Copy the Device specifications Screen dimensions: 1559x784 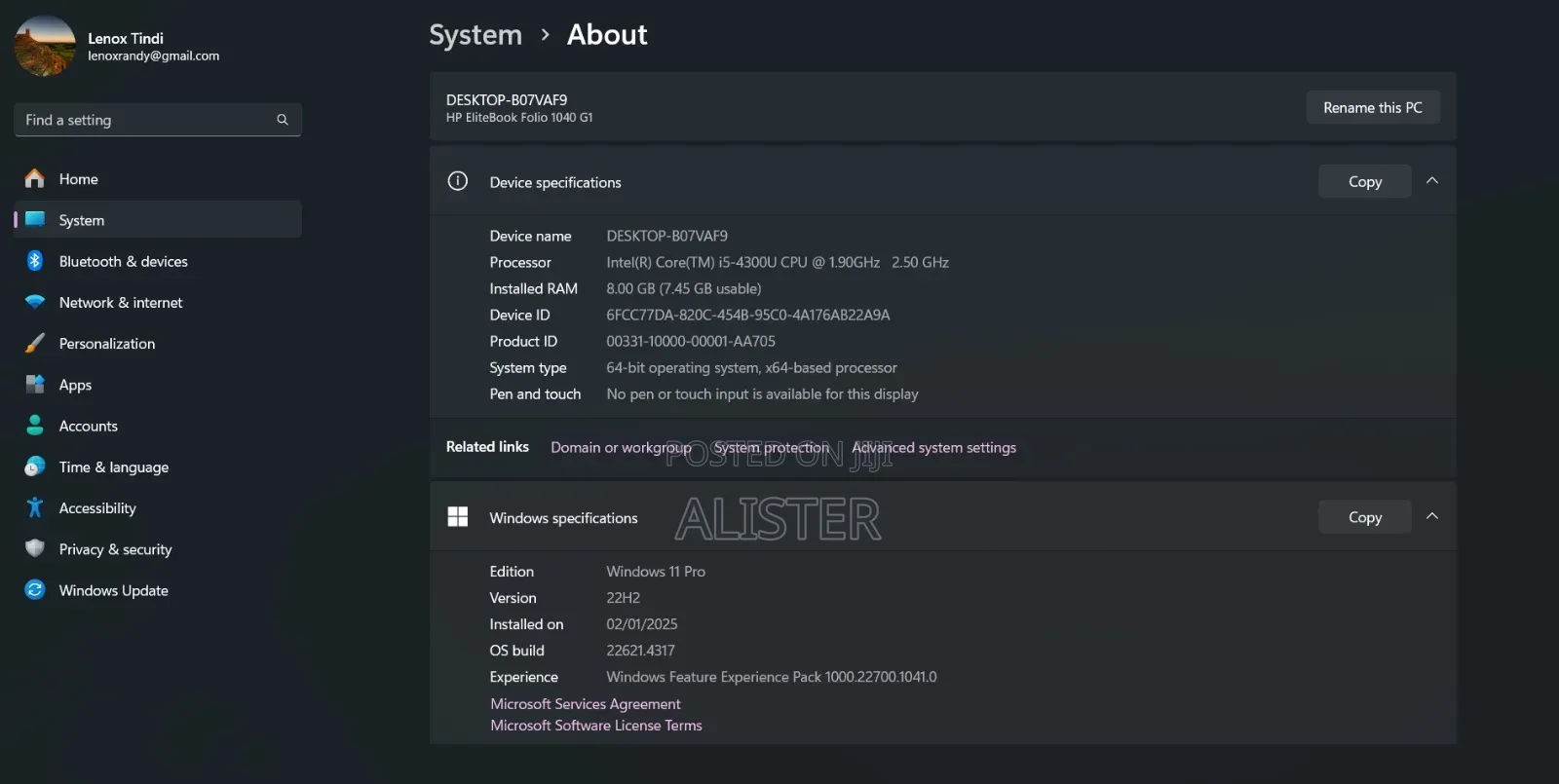(x=1365, y=181)
